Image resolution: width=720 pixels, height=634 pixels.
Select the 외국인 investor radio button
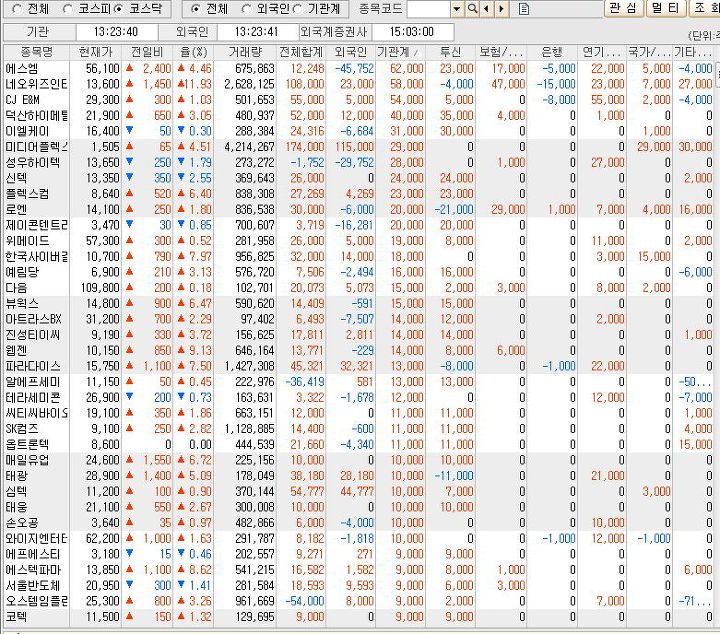click(x=247, y=9)
